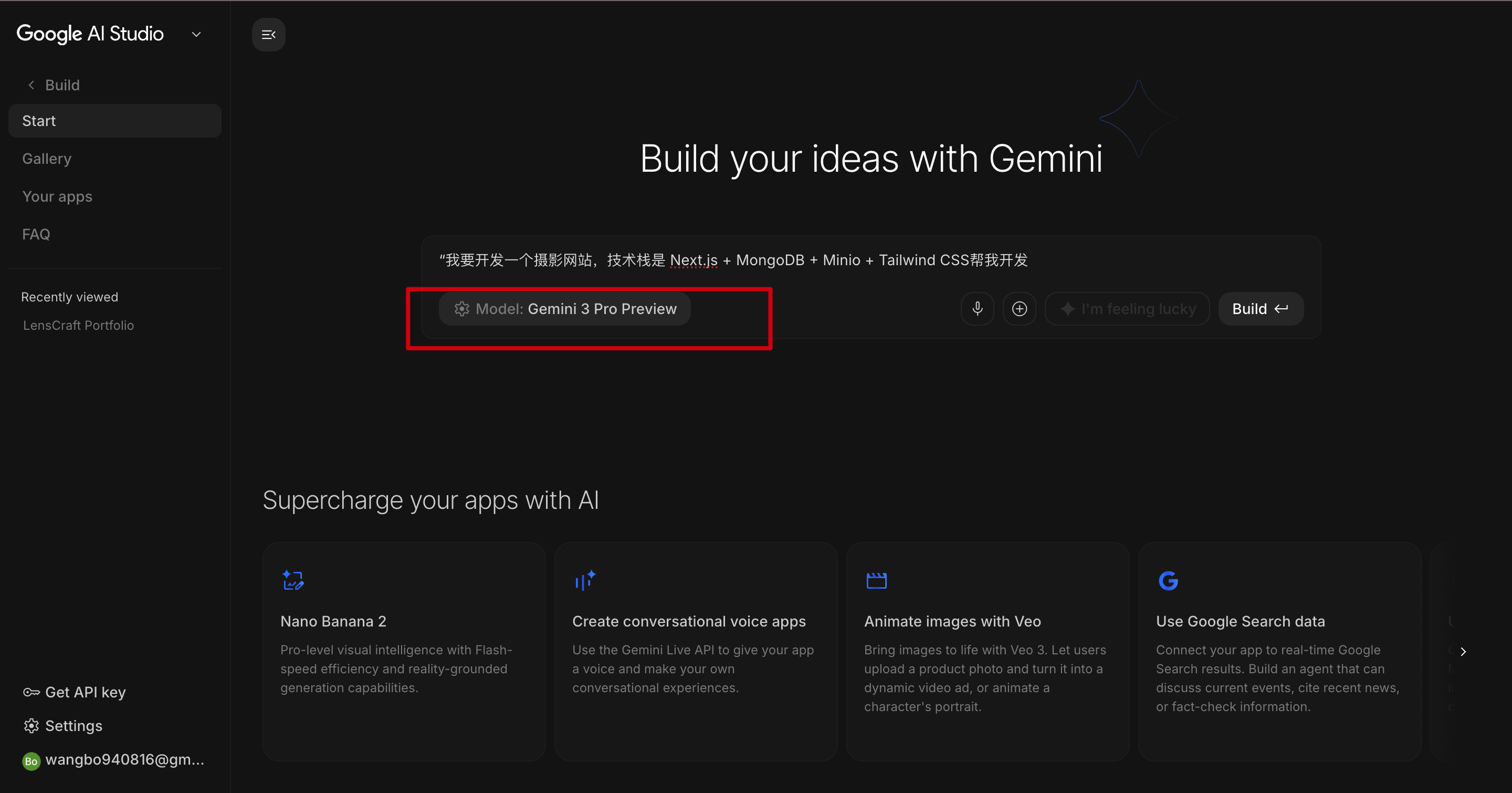Open Settings via the gear icon
The width and height of the screenshot is (1512, 793).
pyautogui.click(x=31, y=726)
